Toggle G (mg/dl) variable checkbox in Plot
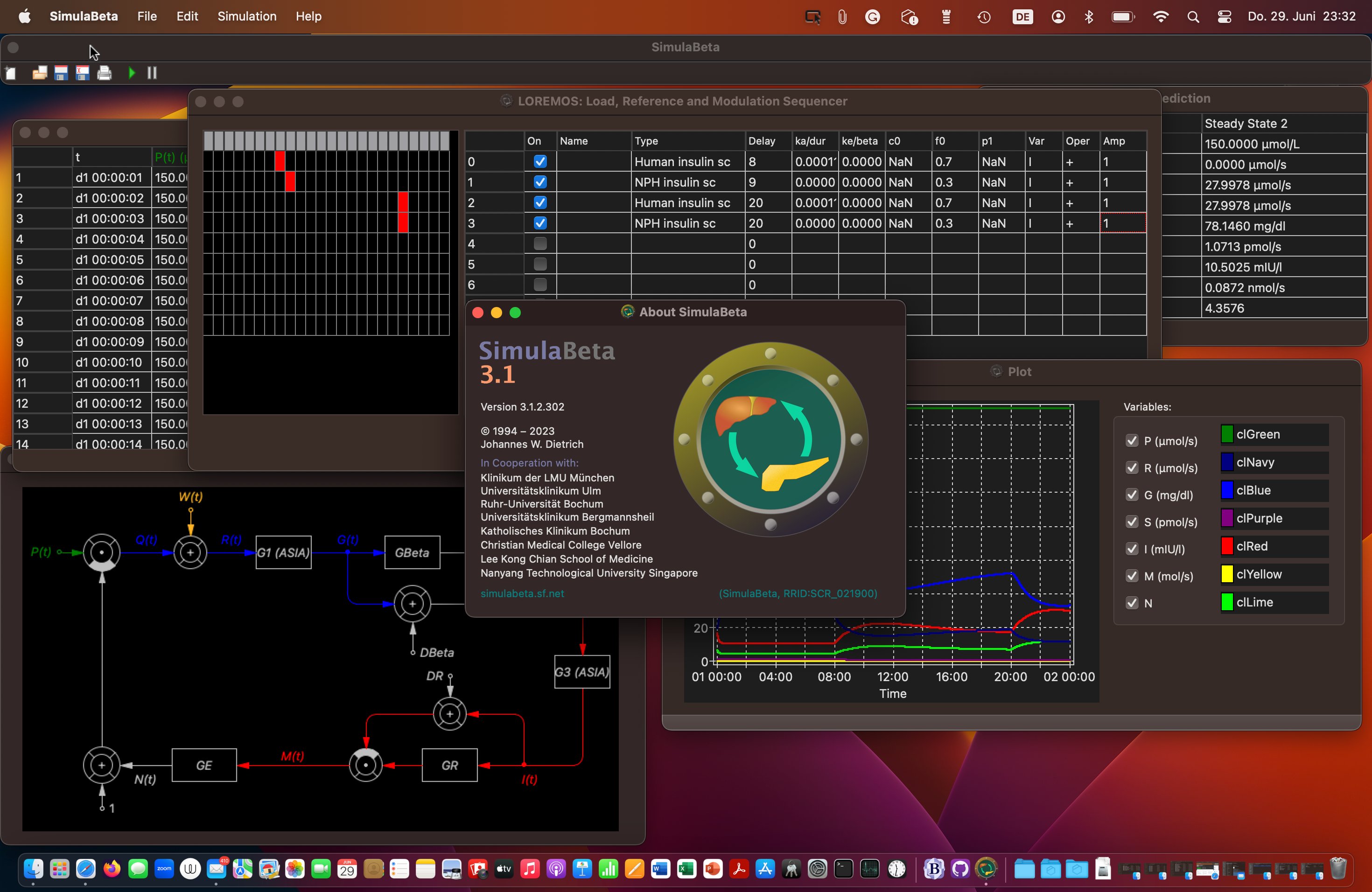Screen dimensions: 1372x892 (x=1132, y=495)
